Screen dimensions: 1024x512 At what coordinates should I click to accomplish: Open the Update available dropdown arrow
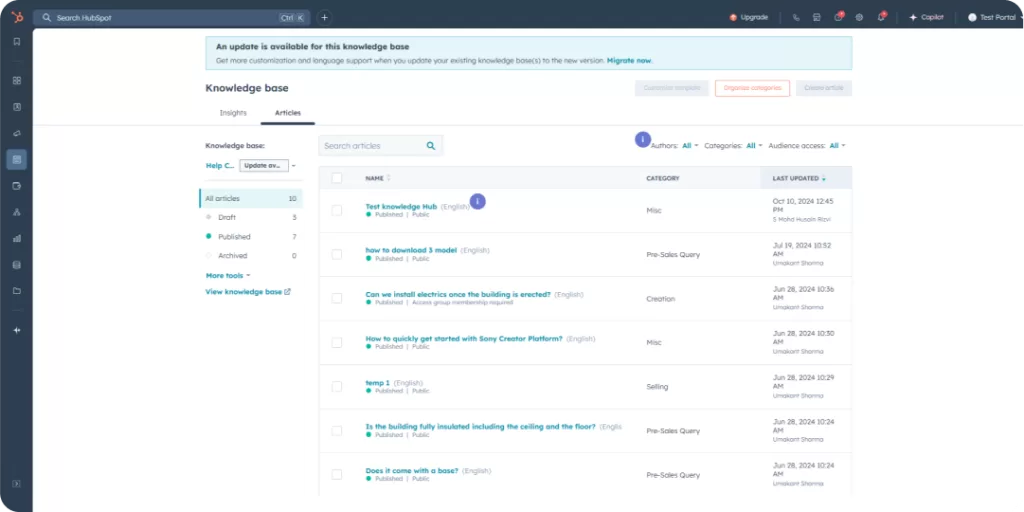294,166
